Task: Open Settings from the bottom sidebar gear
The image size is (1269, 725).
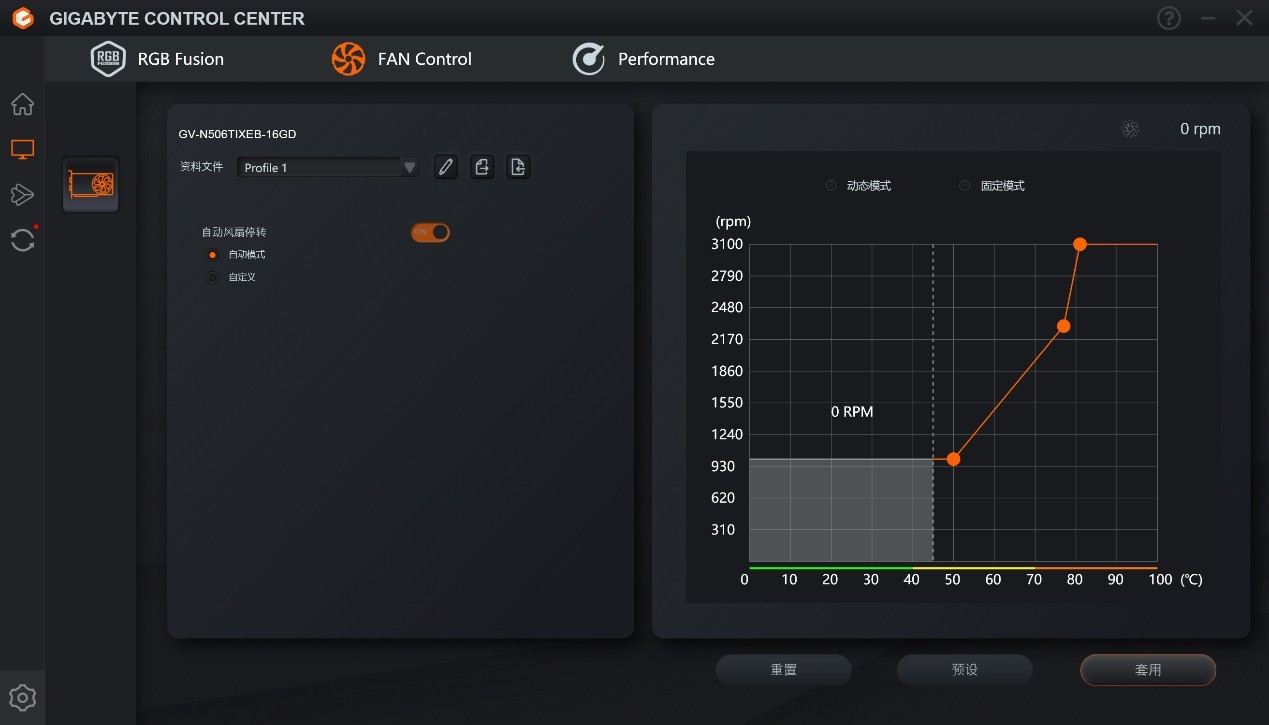Action: pyautogui.click(x=22, y=697)
